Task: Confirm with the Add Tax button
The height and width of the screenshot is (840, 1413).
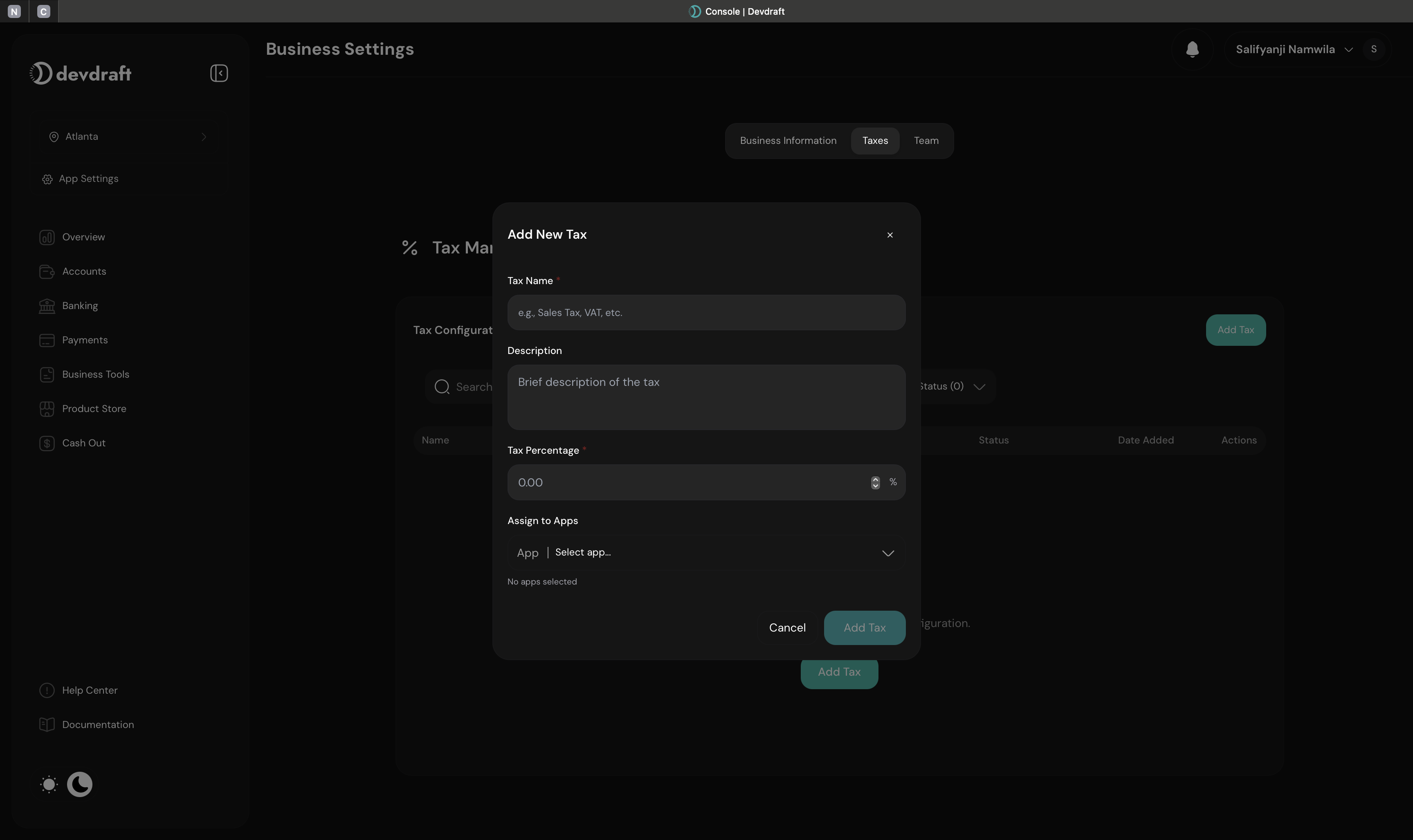Action: (864, 628)
